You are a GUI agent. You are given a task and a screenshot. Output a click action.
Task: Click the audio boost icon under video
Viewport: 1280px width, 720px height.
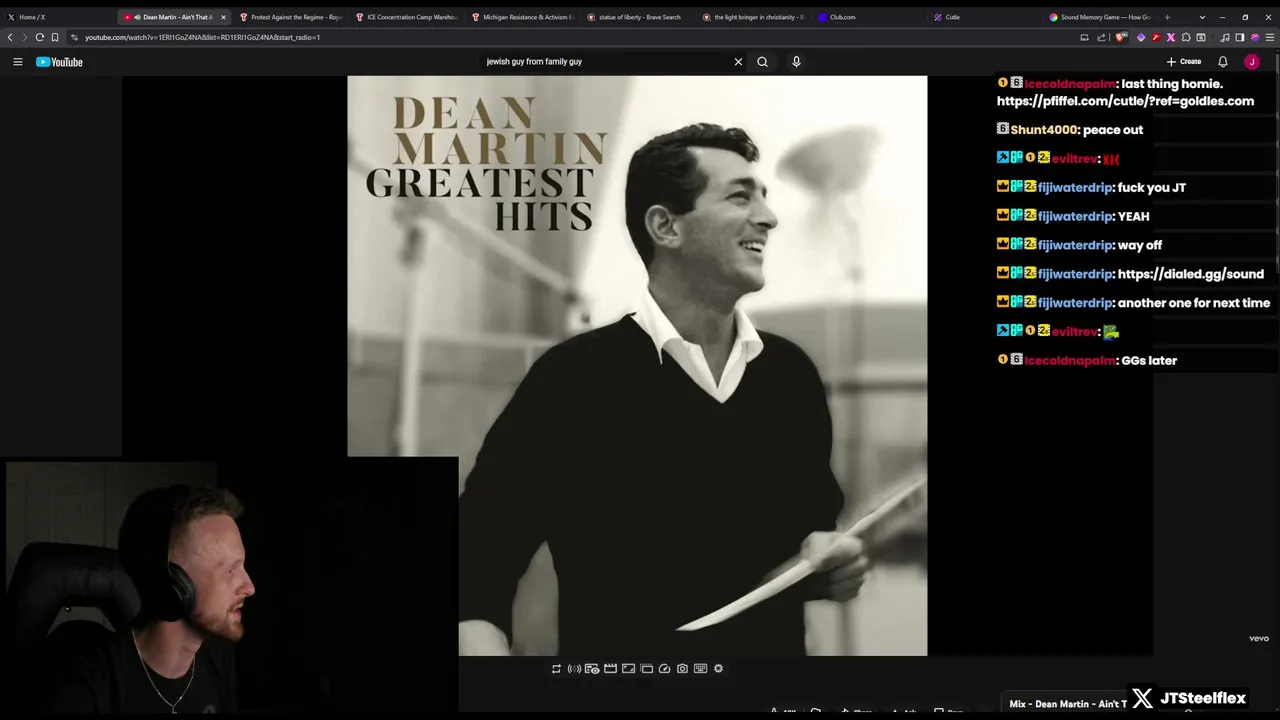574,669
